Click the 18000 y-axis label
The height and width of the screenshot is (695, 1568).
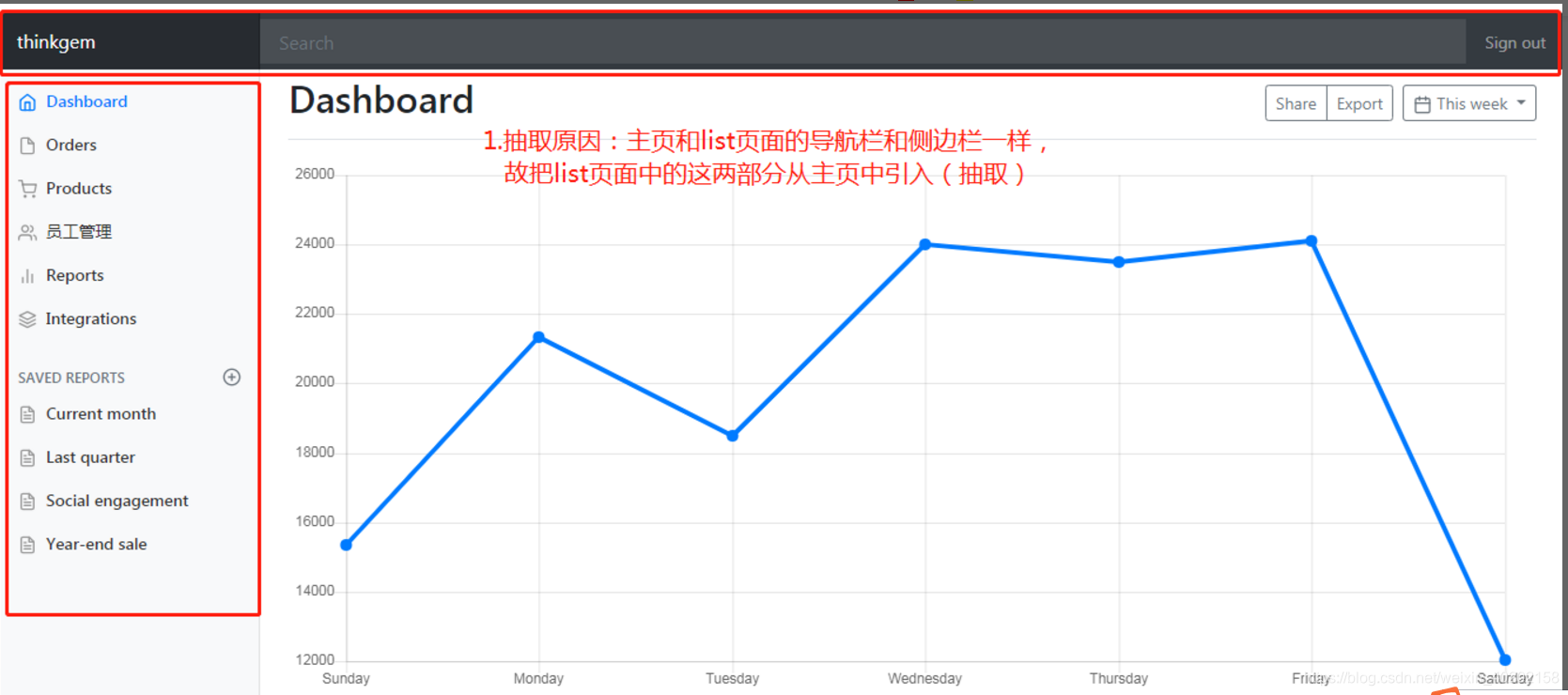click(315, 452)
